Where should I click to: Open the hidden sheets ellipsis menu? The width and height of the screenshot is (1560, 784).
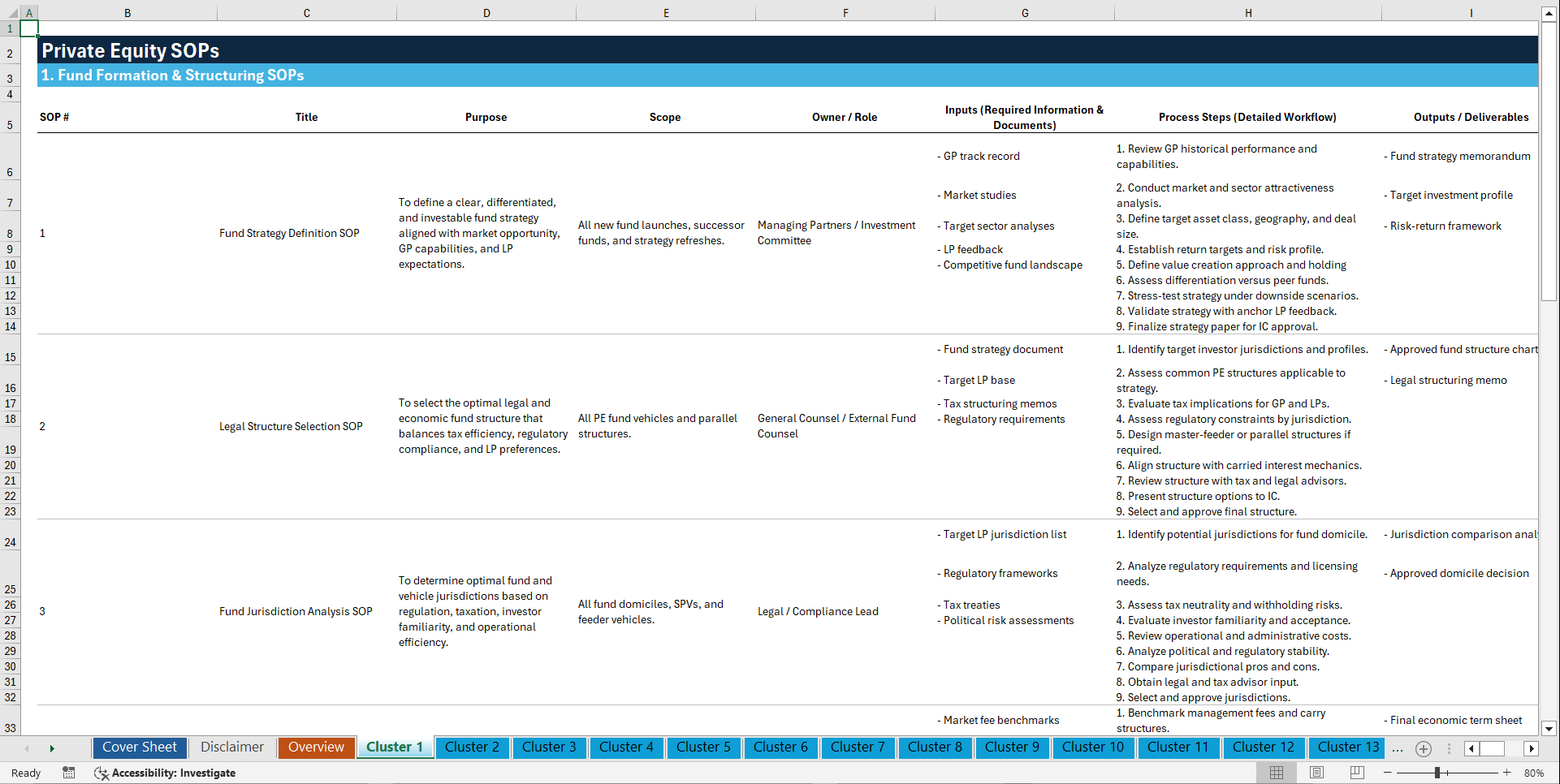tap(1398, 748)
